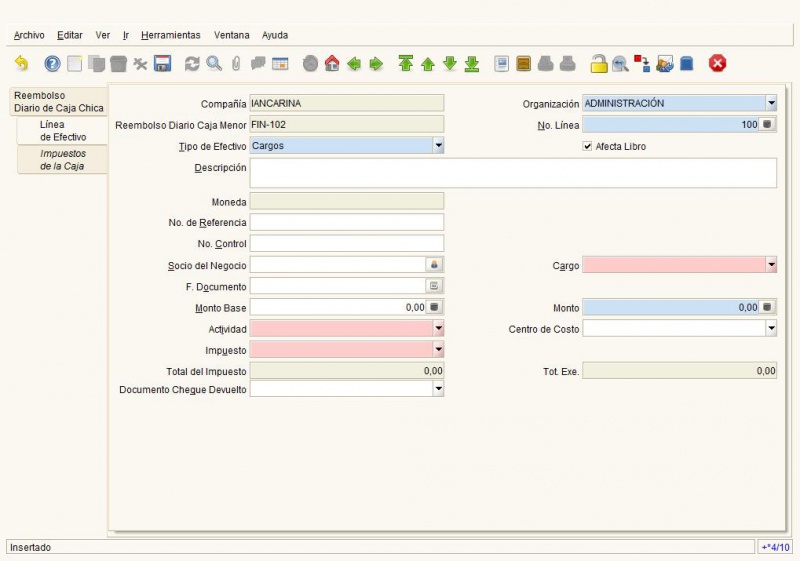Screen dimensions: 800x561
Task: Click the undo changes arrow icon
Action: click(x=21, y=64)
